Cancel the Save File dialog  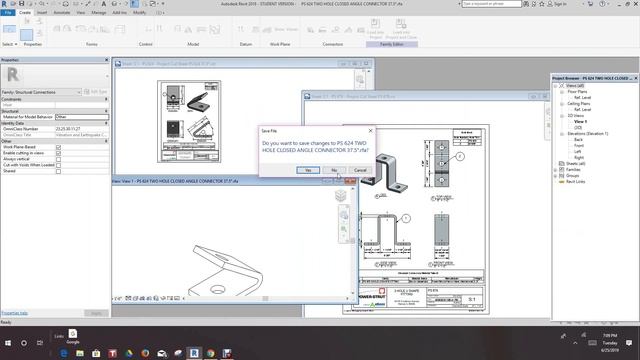(360, 170)
